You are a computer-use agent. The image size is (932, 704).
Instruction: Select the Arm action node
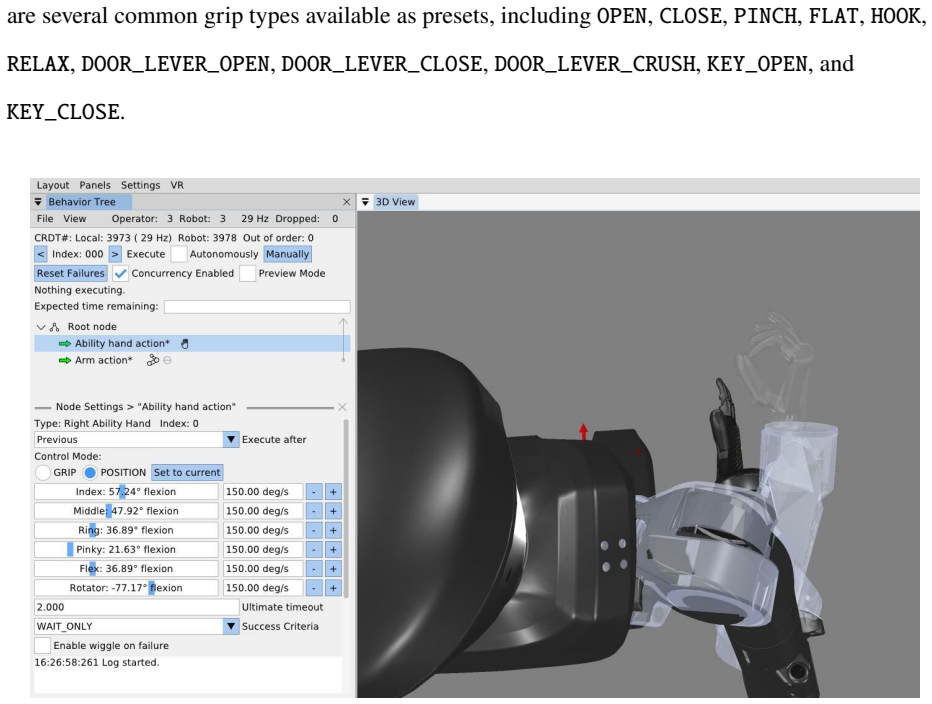pyautogui.click(x=103, y=360)
